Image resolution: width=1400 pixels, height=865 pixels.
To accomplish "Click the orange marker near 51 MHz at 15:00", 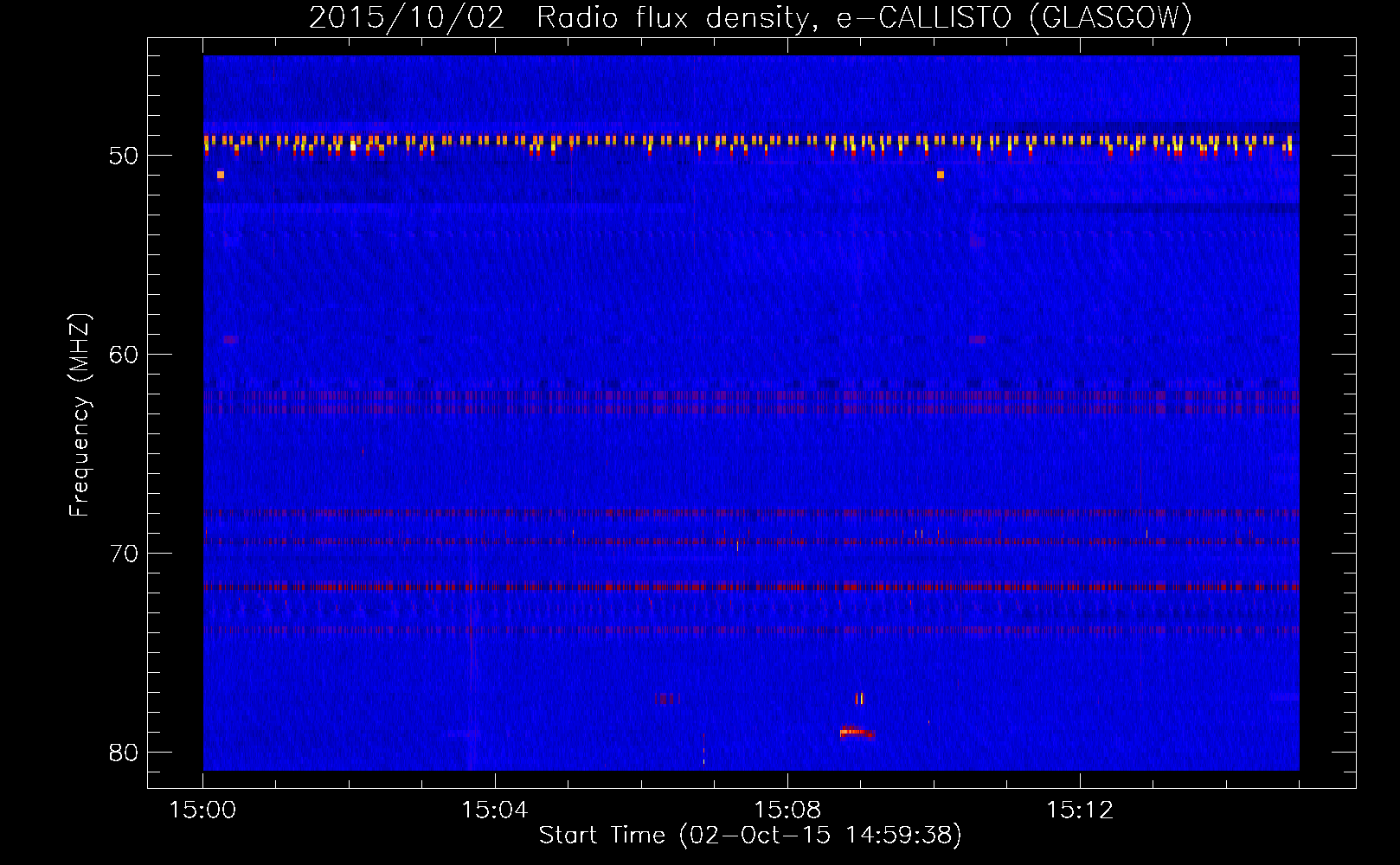I will 221,175.
